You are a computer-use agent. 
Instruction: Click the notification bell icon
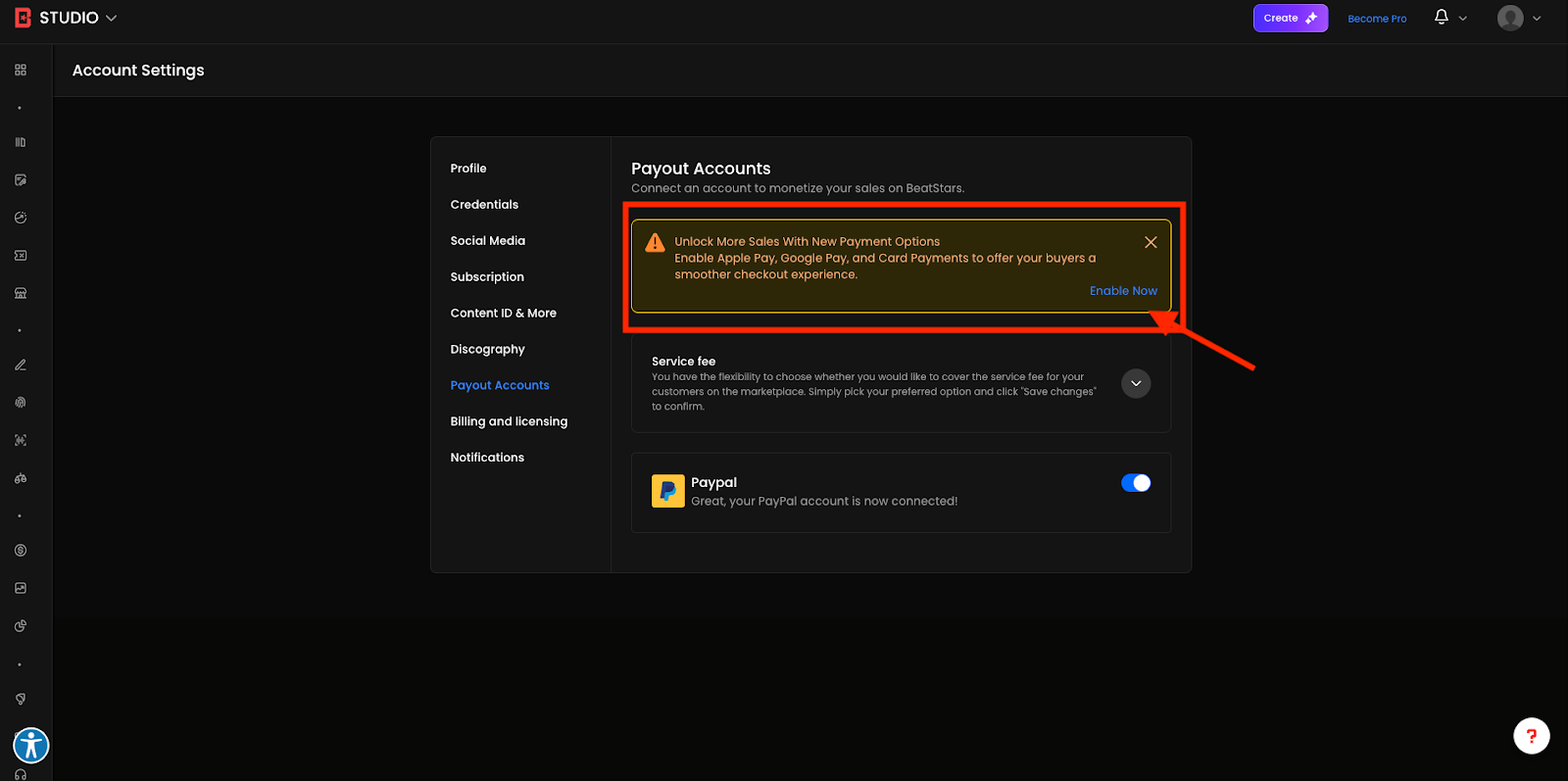[1442, 18]
